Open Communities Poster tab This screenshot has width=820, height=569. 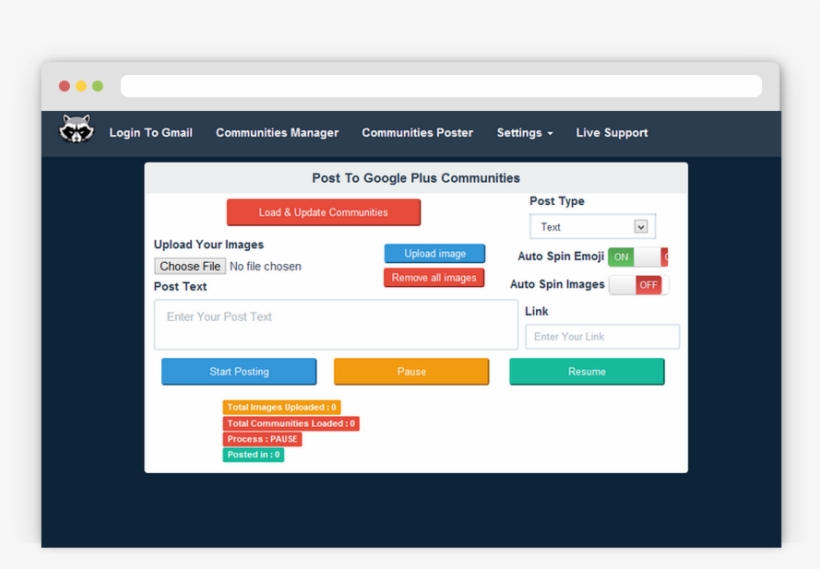point(417,133)
